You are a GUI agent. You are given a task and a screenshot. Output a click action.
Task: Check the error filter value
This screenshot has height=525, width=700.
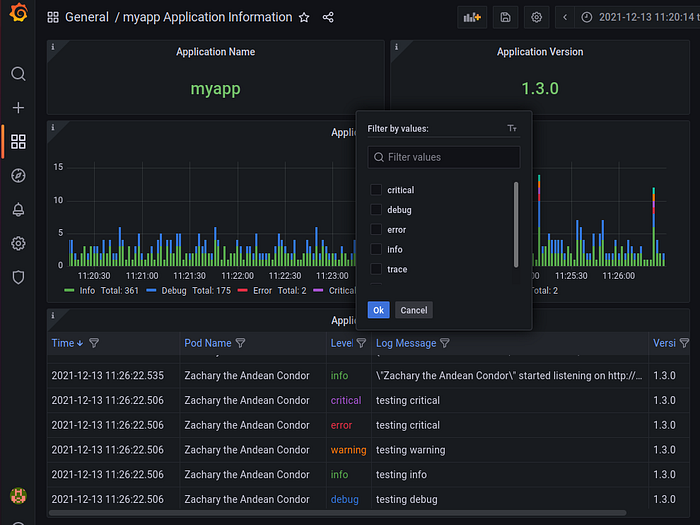376,229
